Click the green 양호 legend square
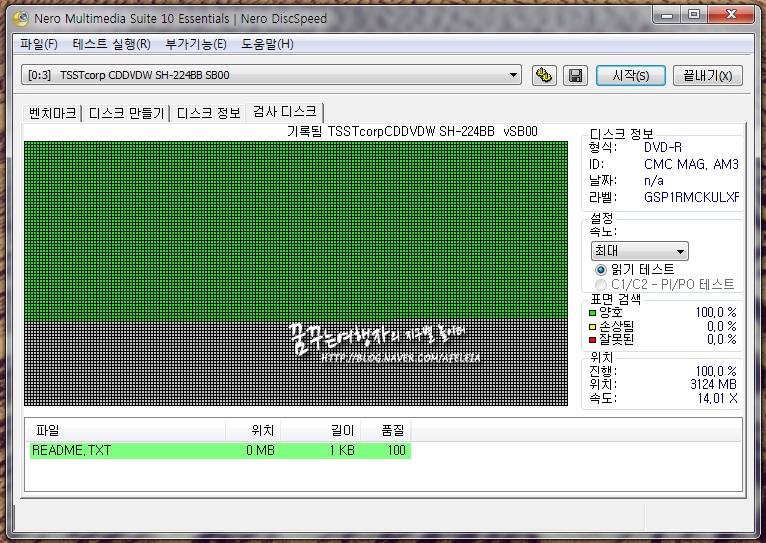The width and height of the screenshot is (766, 543). tap(593, 313)
